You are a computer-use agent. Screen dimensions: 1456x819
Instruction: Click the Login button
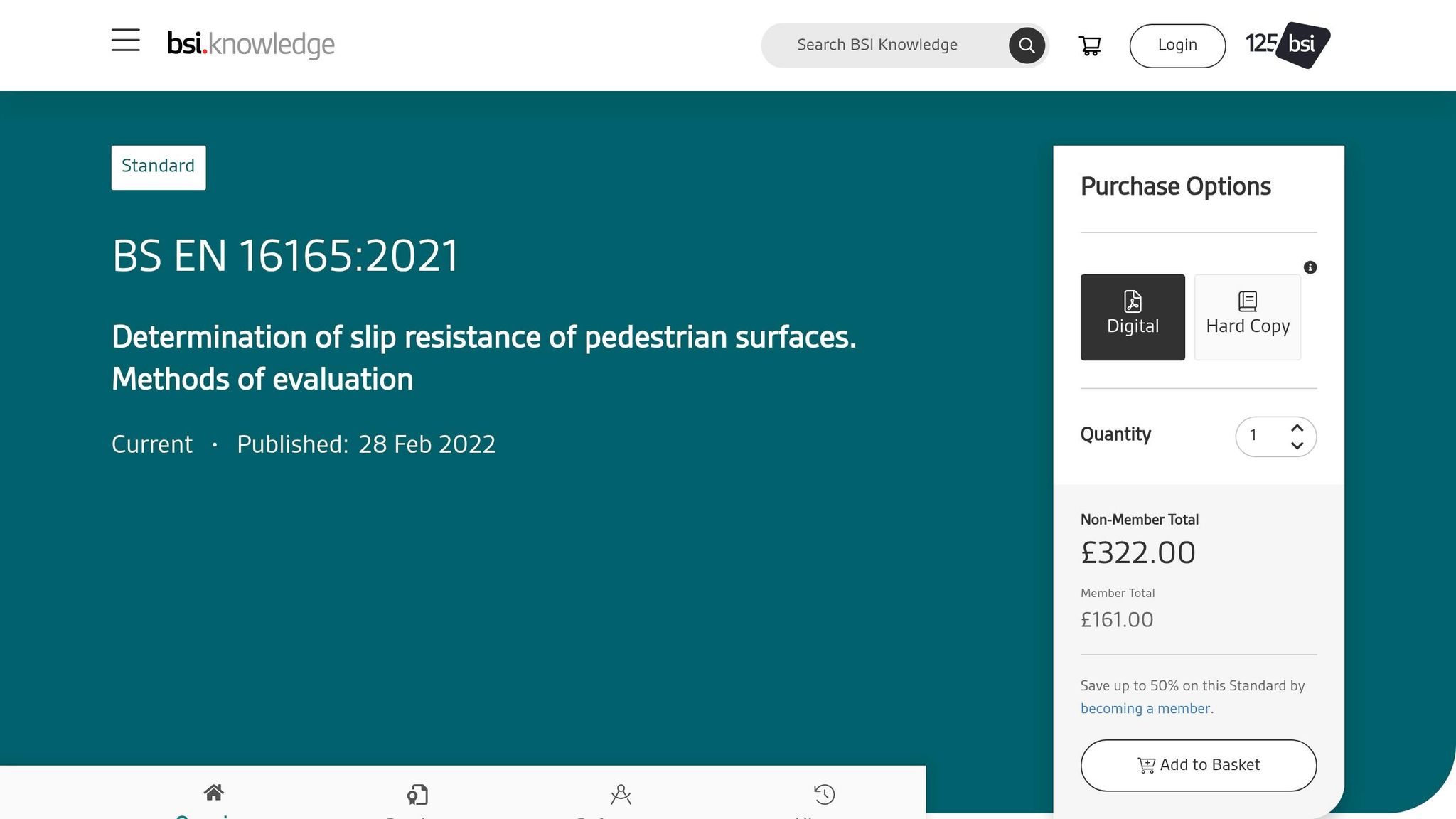coord(1177,45)
